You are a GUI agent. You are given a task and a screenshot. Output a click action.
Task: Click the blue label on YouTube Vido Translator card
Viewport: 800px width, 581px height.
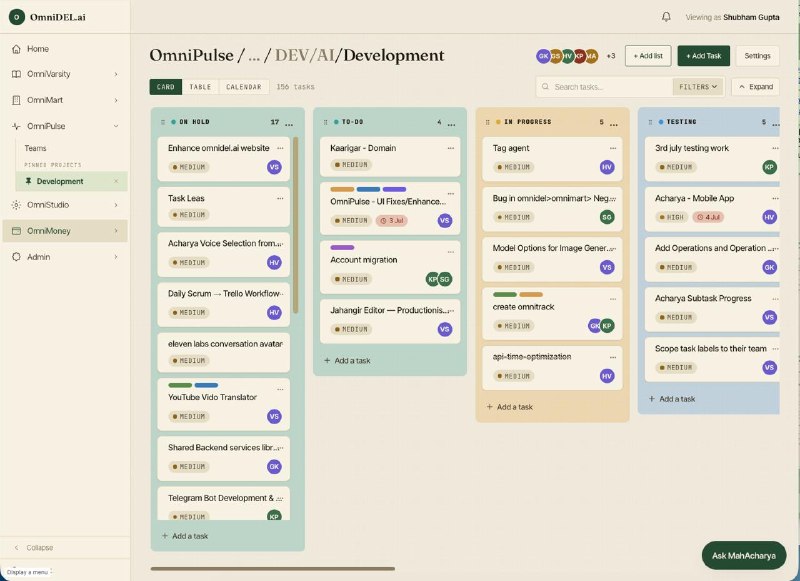[x=206, y=385]
